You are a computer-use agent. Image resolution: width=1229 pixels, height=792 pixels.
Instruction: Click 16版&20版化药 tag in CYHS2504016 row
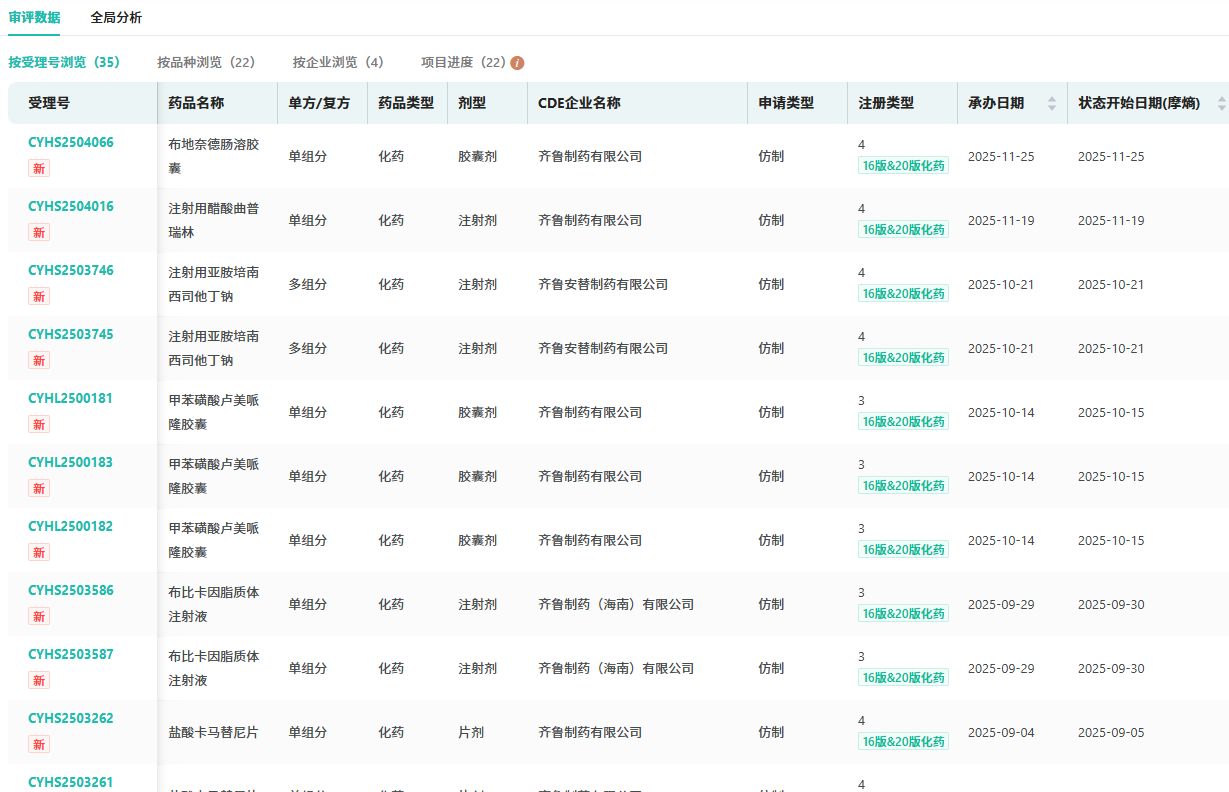(903, 230)
